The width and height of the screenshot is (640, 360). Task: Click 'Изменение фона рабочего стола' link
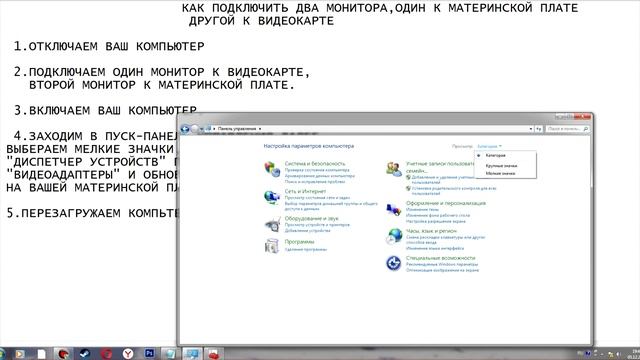pos(438,216)
